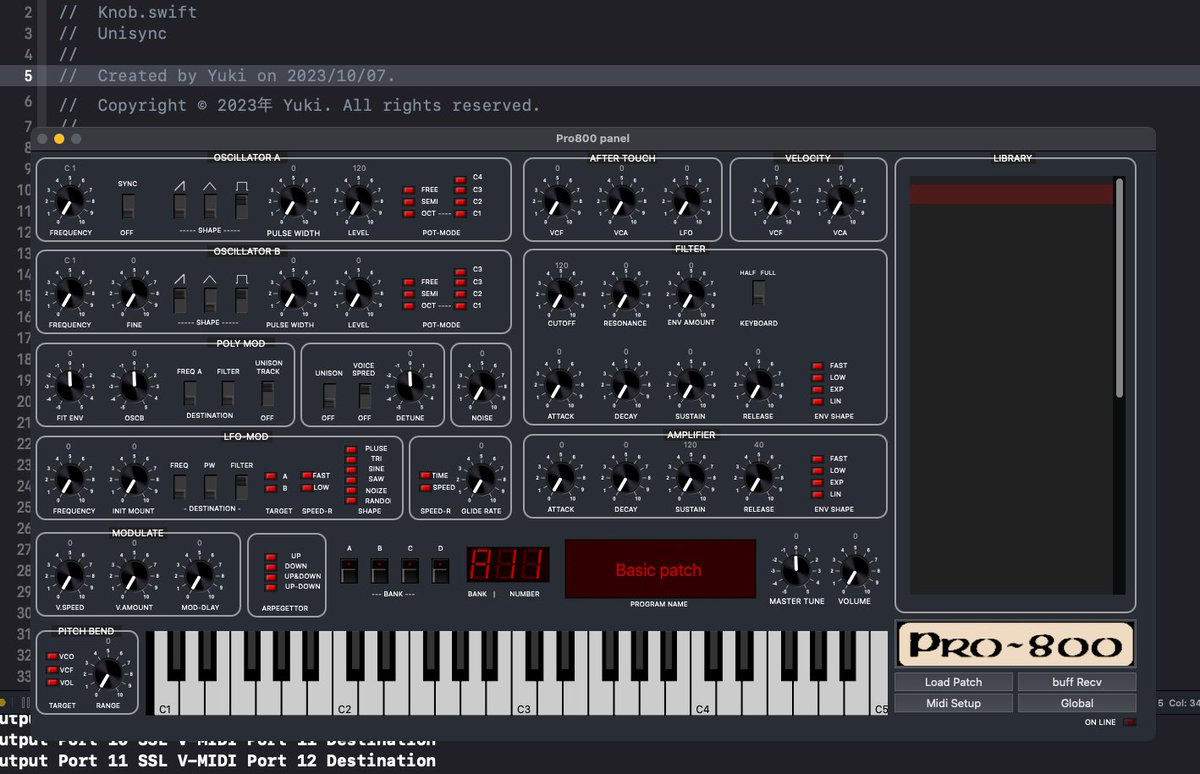Choose Amplifier LOW envelope shape LED
This screenshot has width=1200, height=774.
pyautogui.click(x=817, y=471)
